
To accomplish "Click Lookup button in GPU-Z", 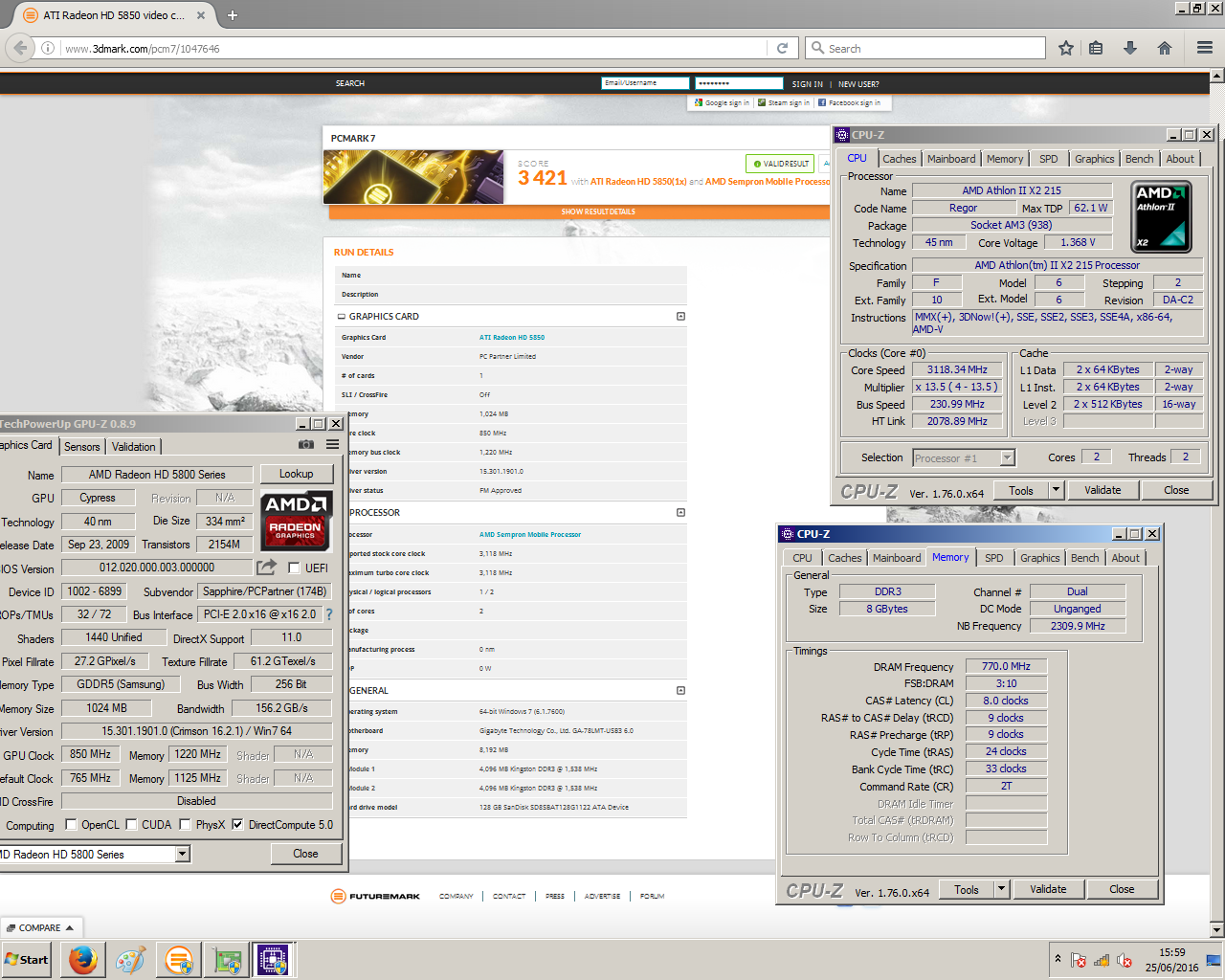I will click(296, 474).
